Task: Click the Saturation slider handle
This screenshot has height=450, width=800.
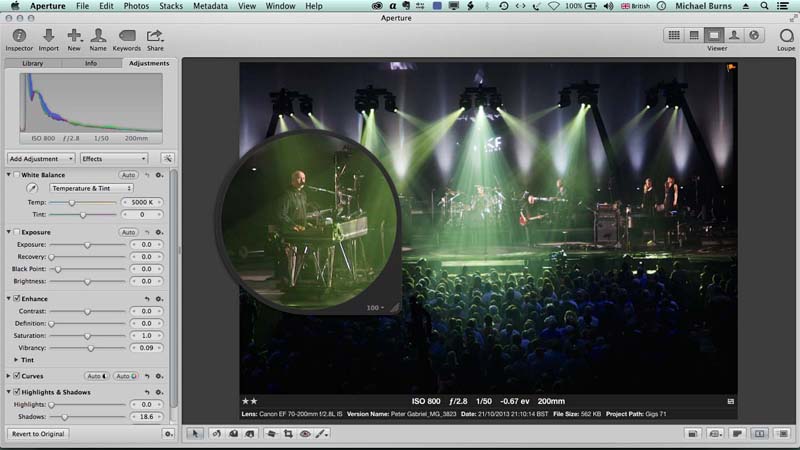Action: pos(87,336)
